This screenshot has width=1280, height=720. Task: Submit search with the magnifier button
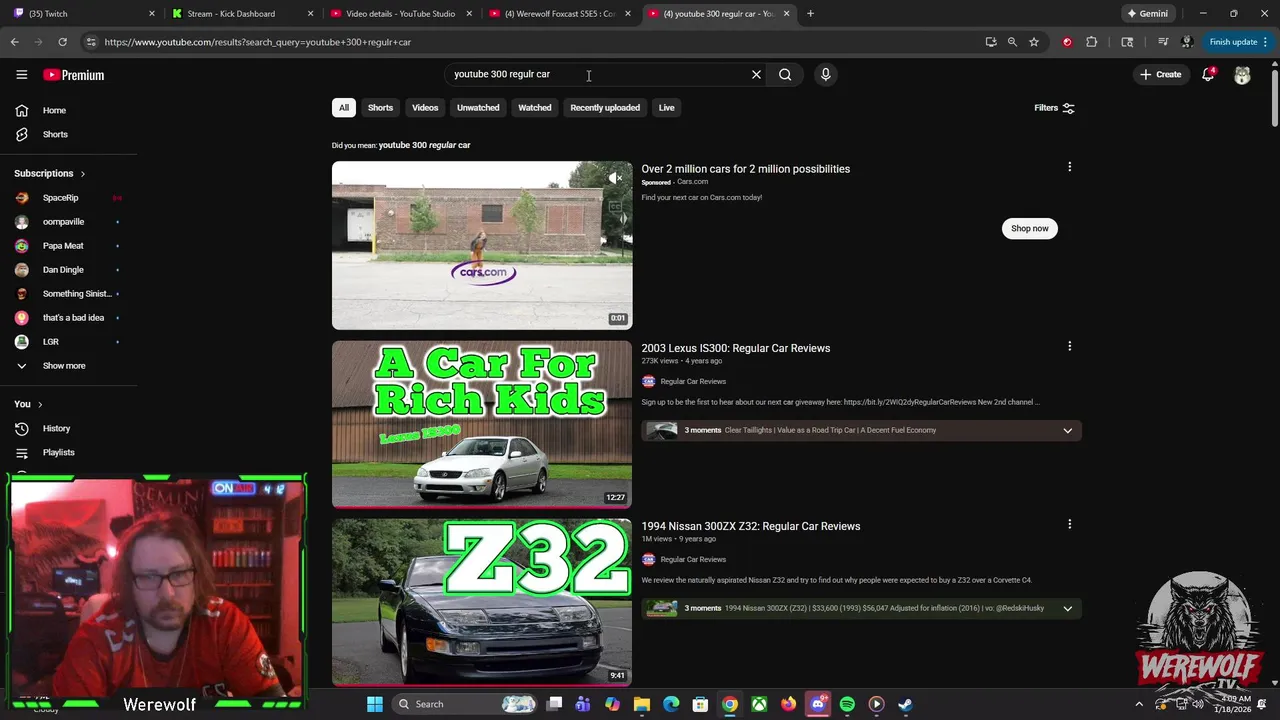click(x=785, y=74)
